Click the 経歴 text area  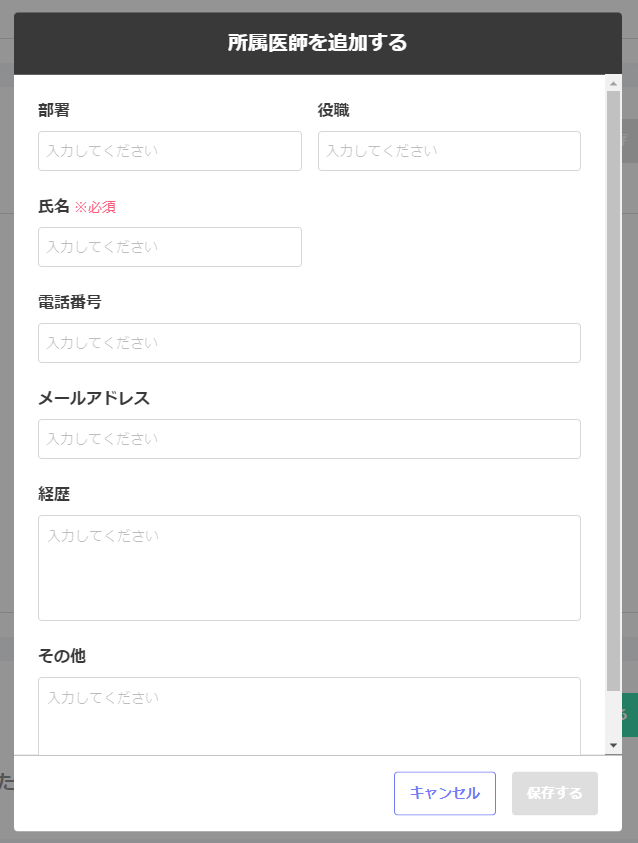pyautogui.click(x=310, y=568)
